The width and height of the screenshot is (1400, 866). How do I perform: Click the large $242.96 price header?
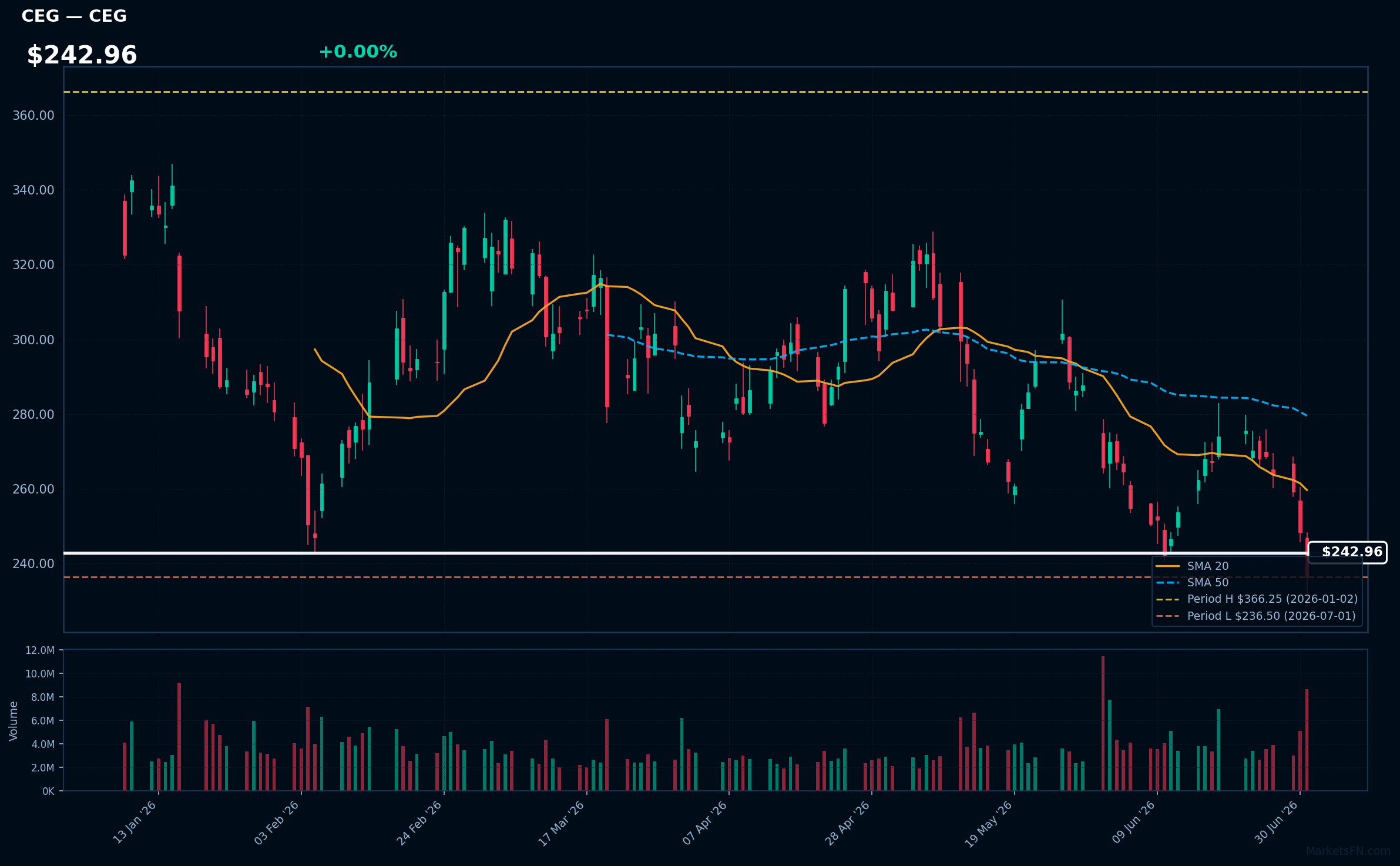tap(82, 55)
